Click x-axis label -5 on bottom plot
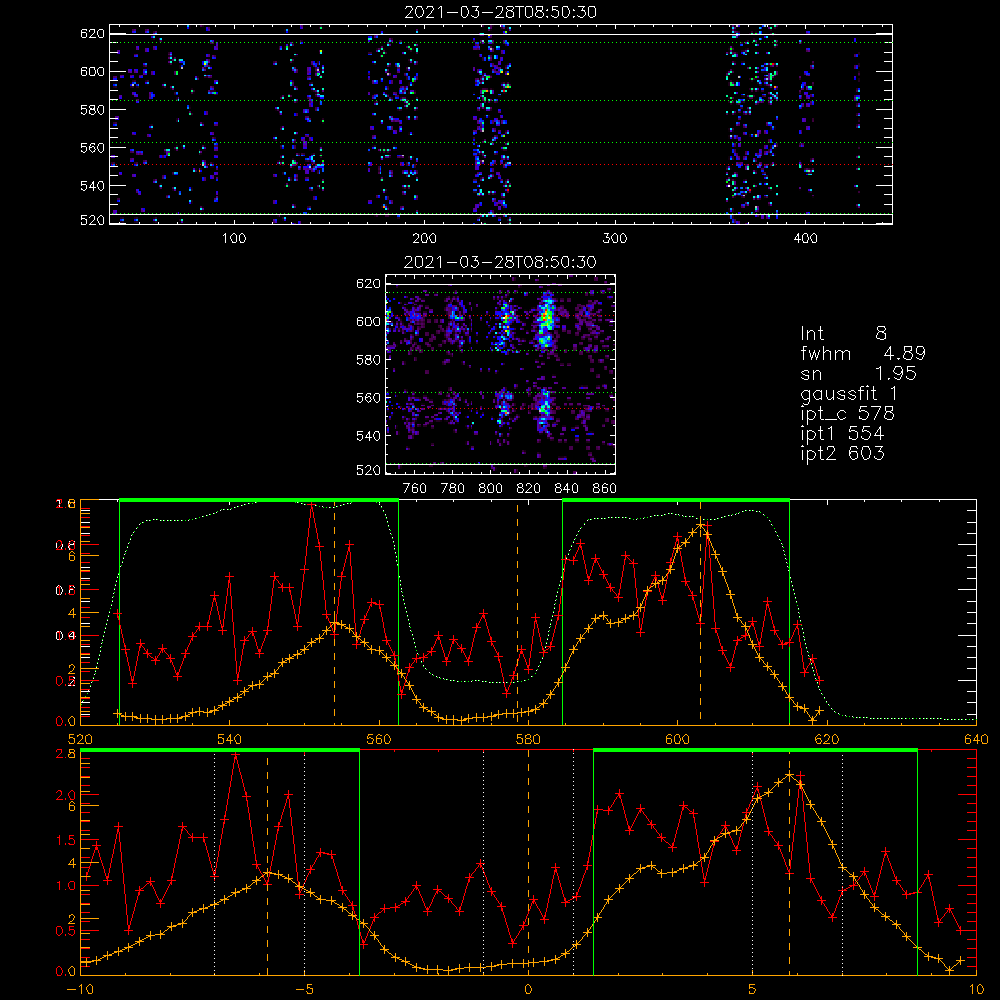The height and width of the screenshot is (1000, 1000). click(305, 990)
